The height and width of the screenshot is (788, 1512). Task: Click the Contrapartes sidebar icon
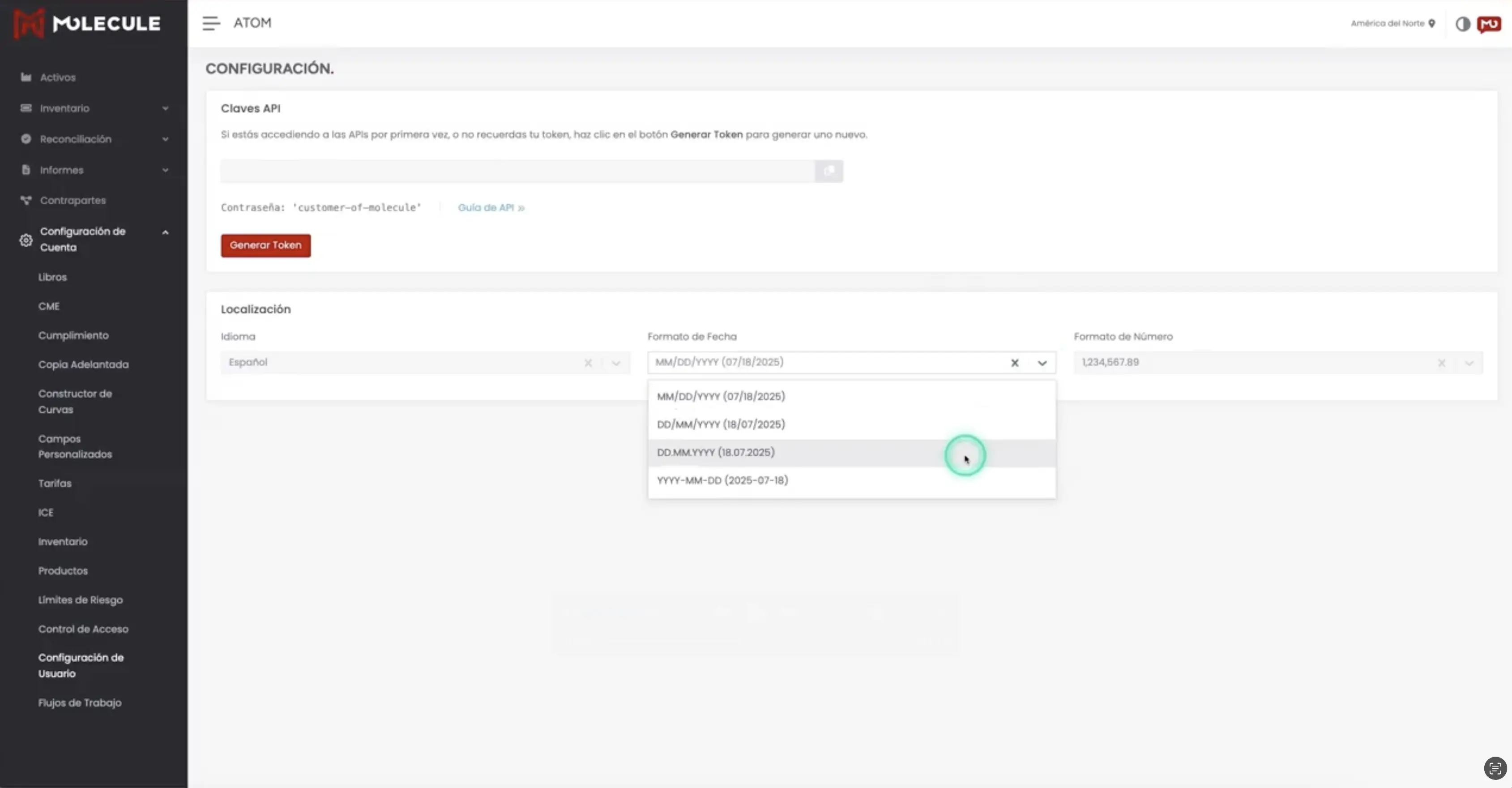(26, 200)
